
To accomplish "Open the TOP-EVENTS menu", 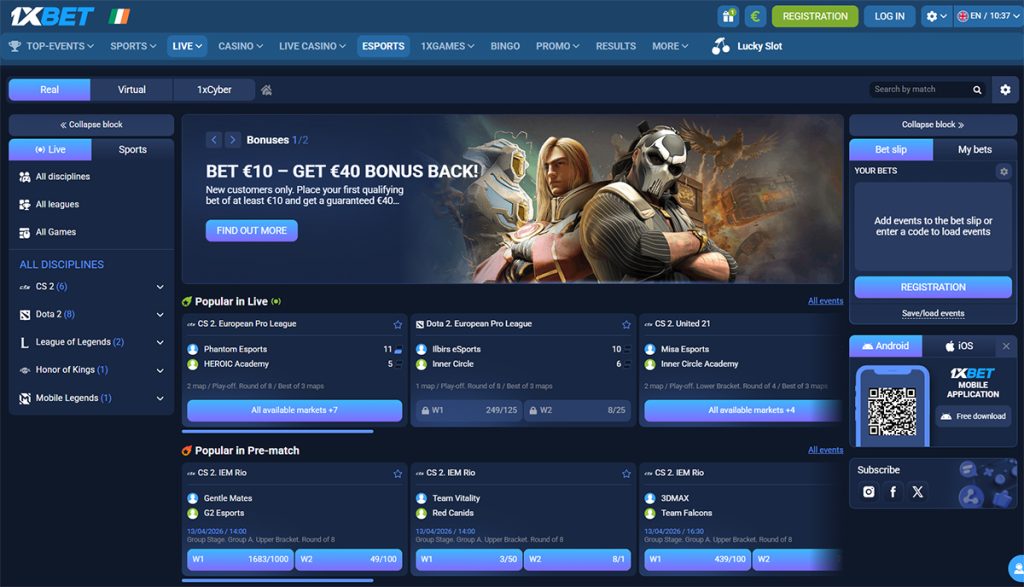I will click(x=52, y=46).
